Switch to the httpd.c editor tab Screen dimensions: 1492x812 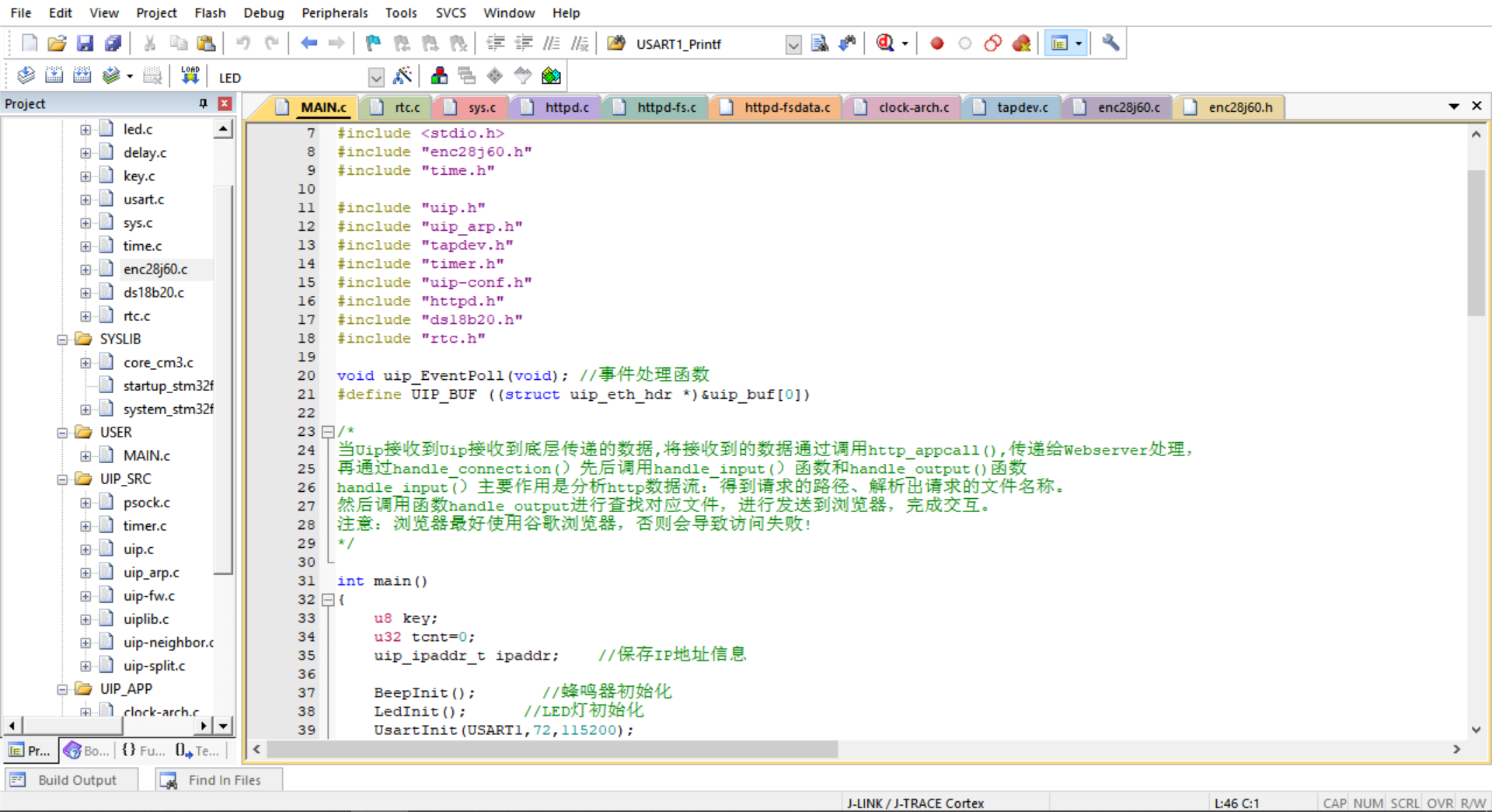pyautogui.click(x=557, y=107)
